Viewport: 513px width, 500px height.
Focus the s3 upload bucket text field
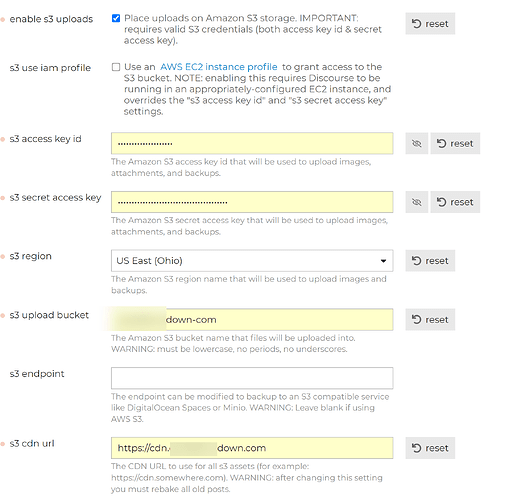point(252,320)
